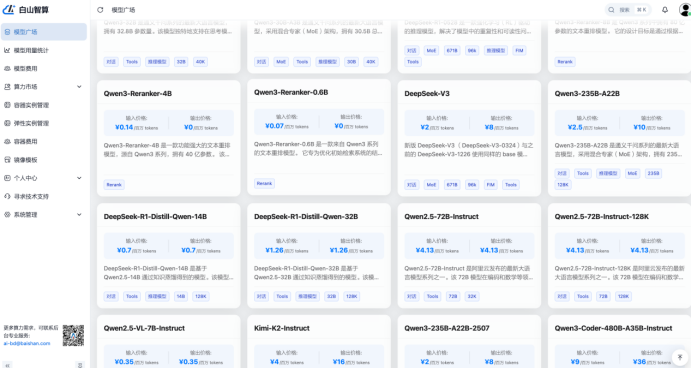Collapse sidebar with the double-arrow icon
This screenshot has height=368, width=691.
[7, 365]
